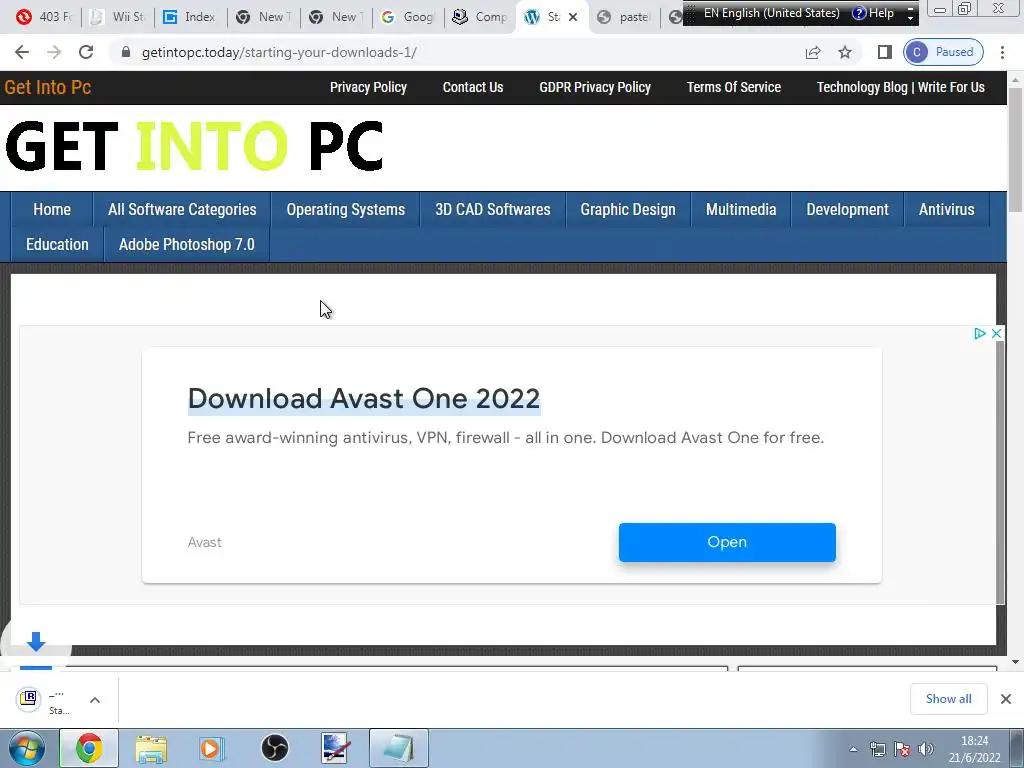Click the Open button in Avast ad
1024x768 pixels.
(727, 542)
